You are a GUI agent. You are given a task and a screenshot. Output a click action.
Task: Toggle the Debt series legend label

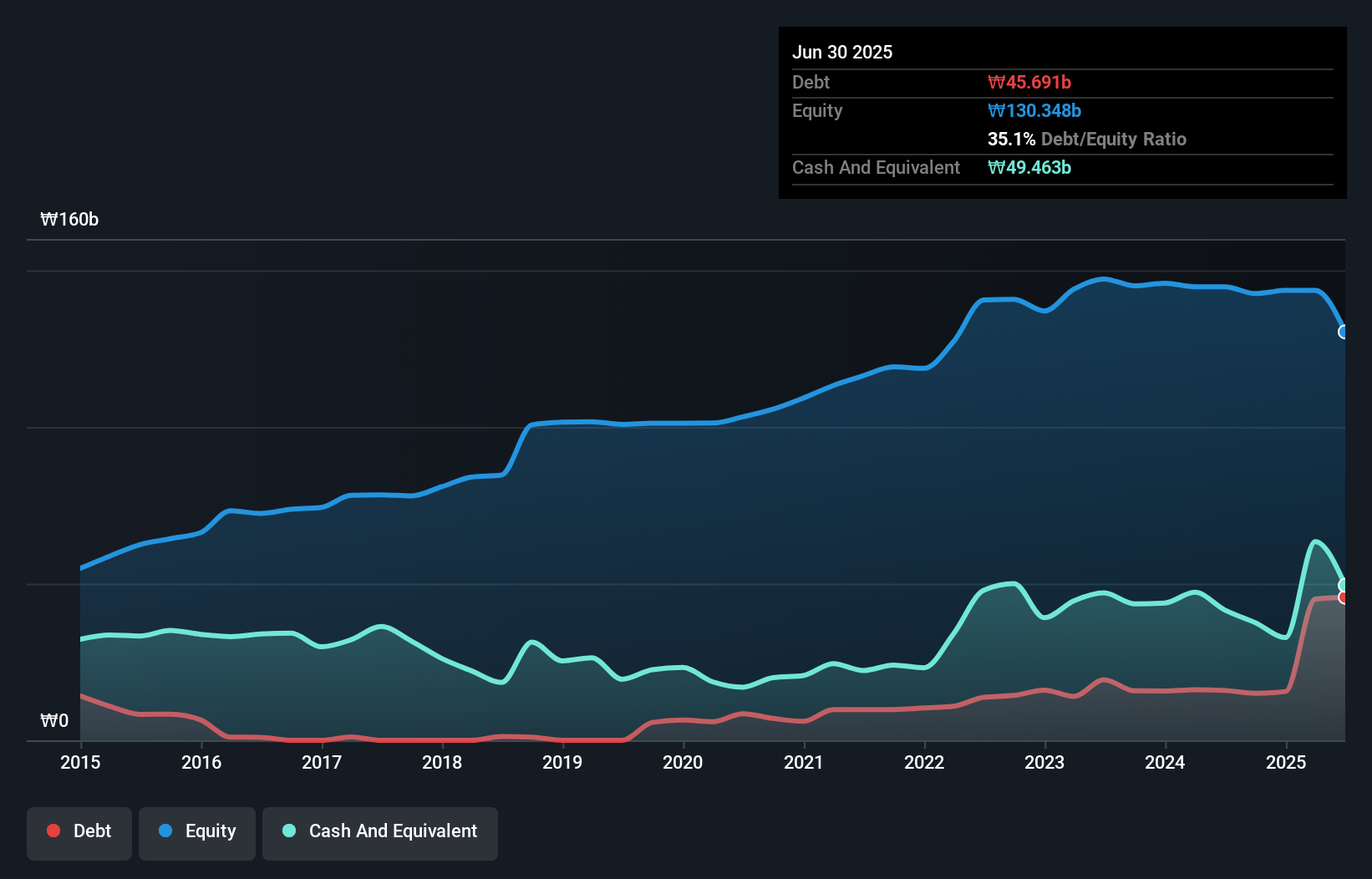pyautogui.click(x=92, y=831)
